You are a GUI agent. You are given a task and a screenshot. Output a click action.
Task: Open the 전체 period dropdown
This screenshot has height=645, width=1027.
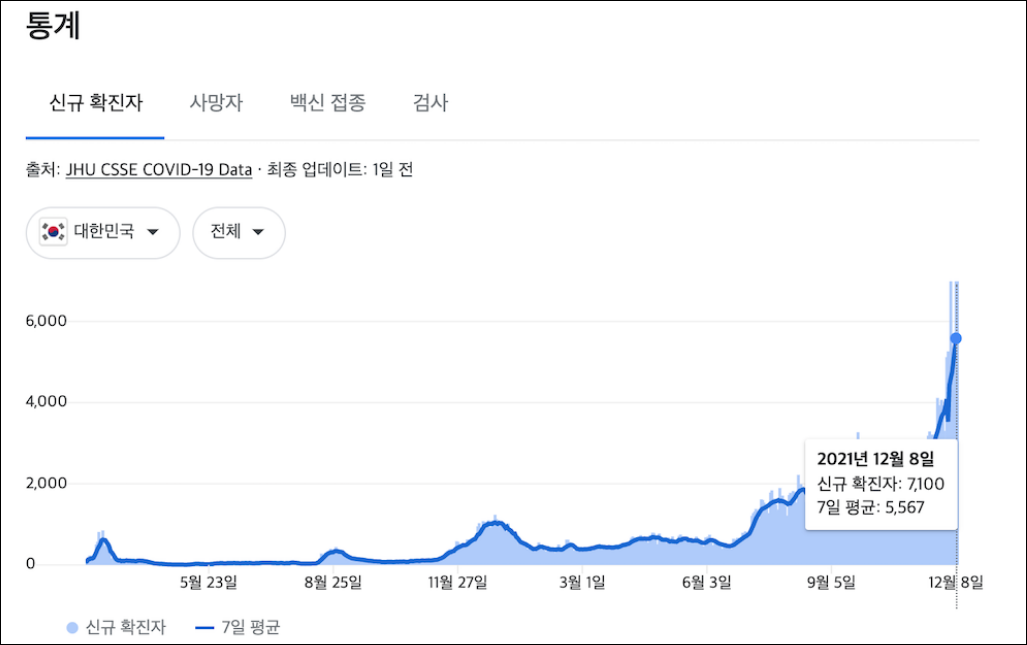point(238,232)
